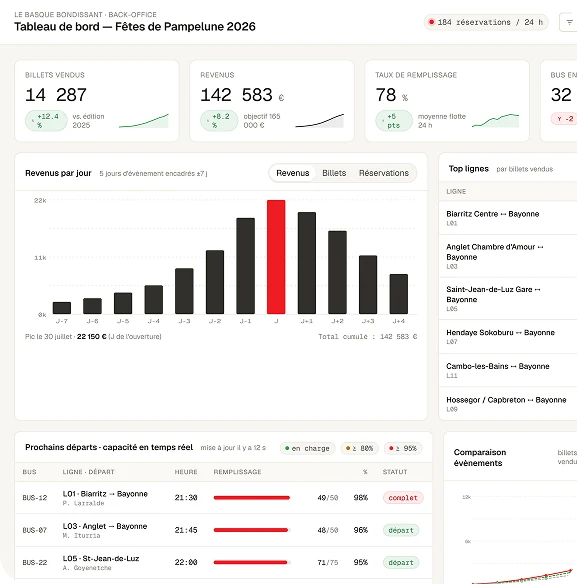Open the Saint-Jean-de-Luz Gare ↔ Bayonne row
Viewport: 577px width, 584px height.
[x=508, y=298]
